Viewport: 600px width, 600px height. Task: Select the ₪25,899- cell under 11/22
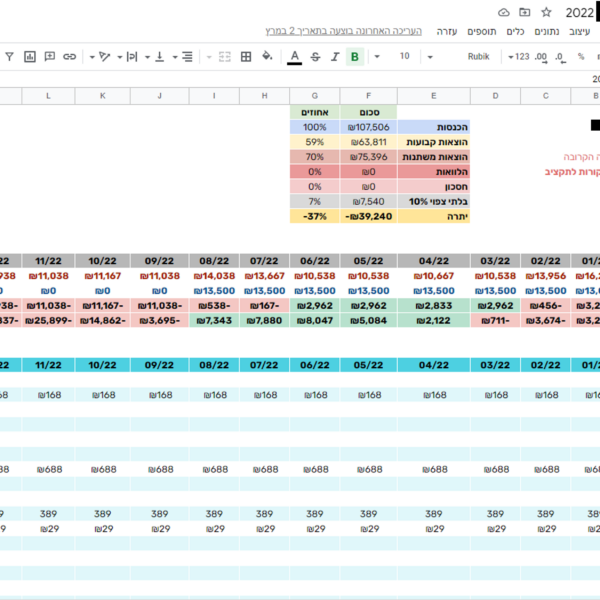click(x=48, y=321)
